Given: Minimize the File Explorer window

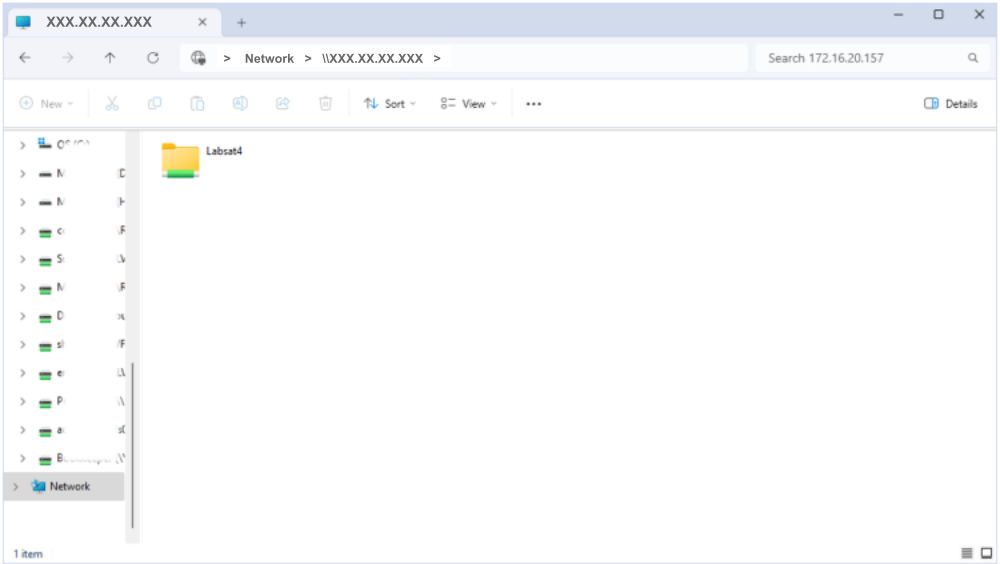Looking at the screenshot, I should click(898, 14).
